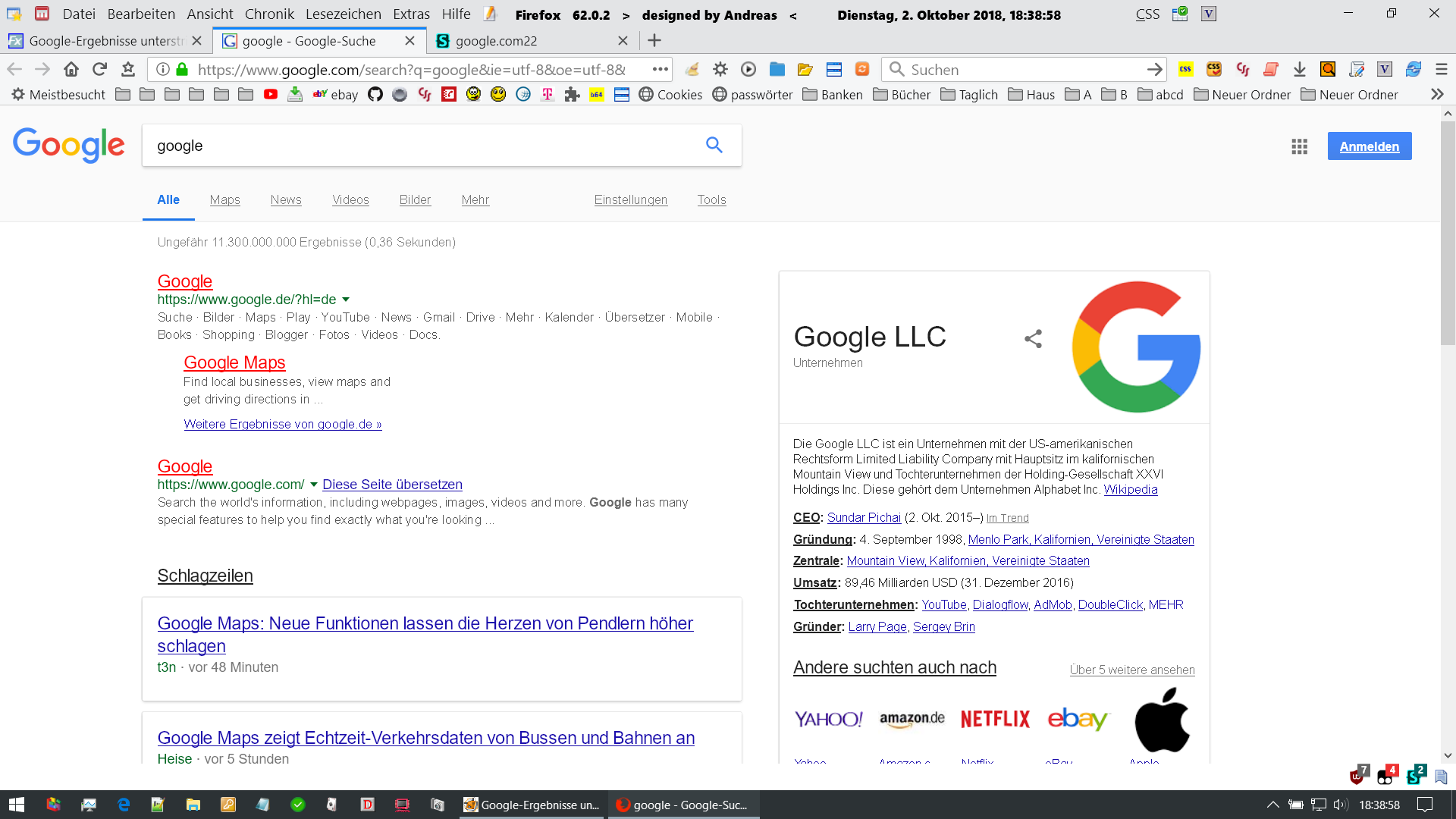The height and width of the screenshot is (819, 1456).
Task: Click the site info lock icon
Action: [182, 70]
